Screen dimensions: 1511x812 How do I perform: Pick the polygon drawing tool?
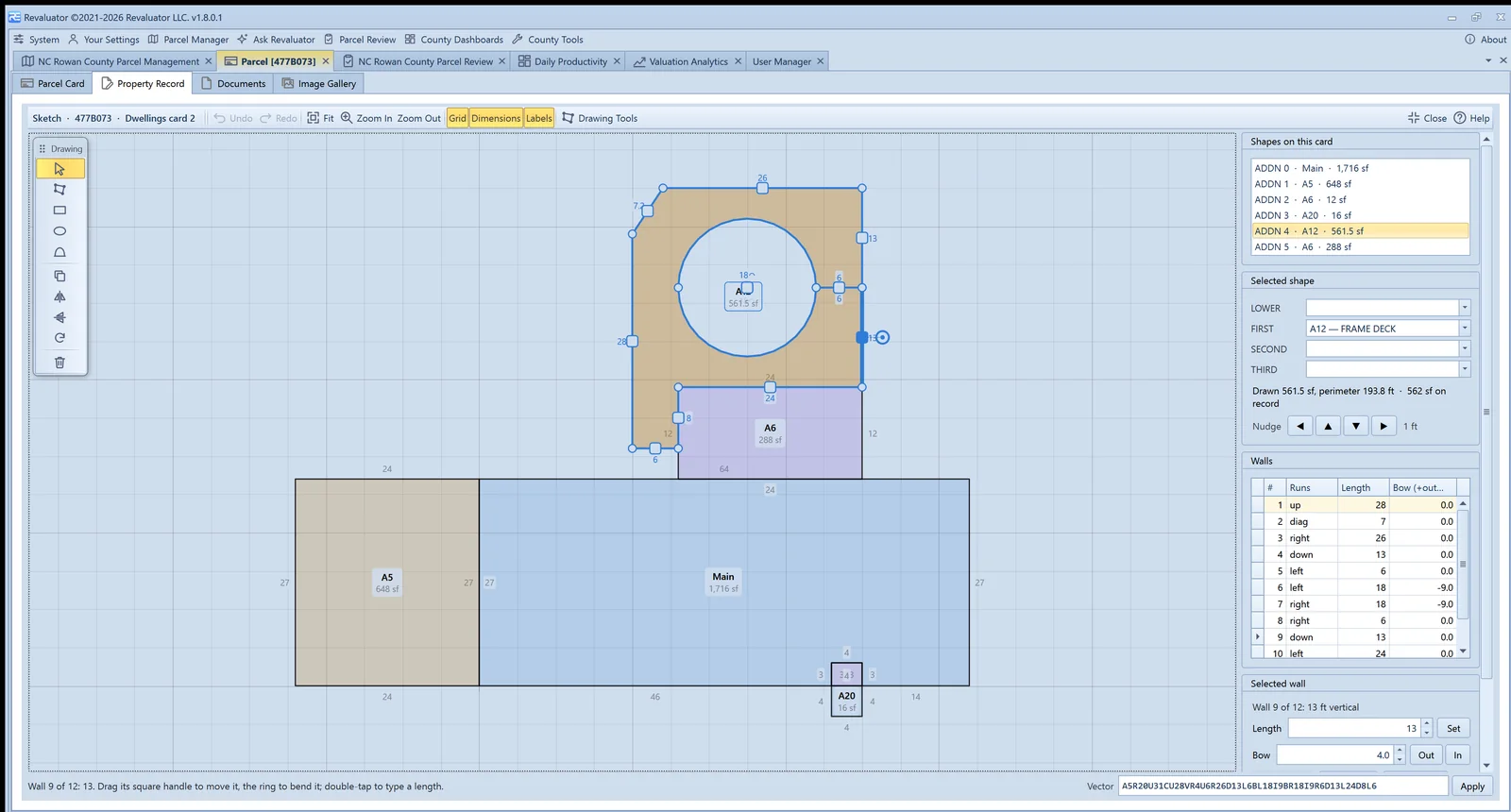coord(59,190)
